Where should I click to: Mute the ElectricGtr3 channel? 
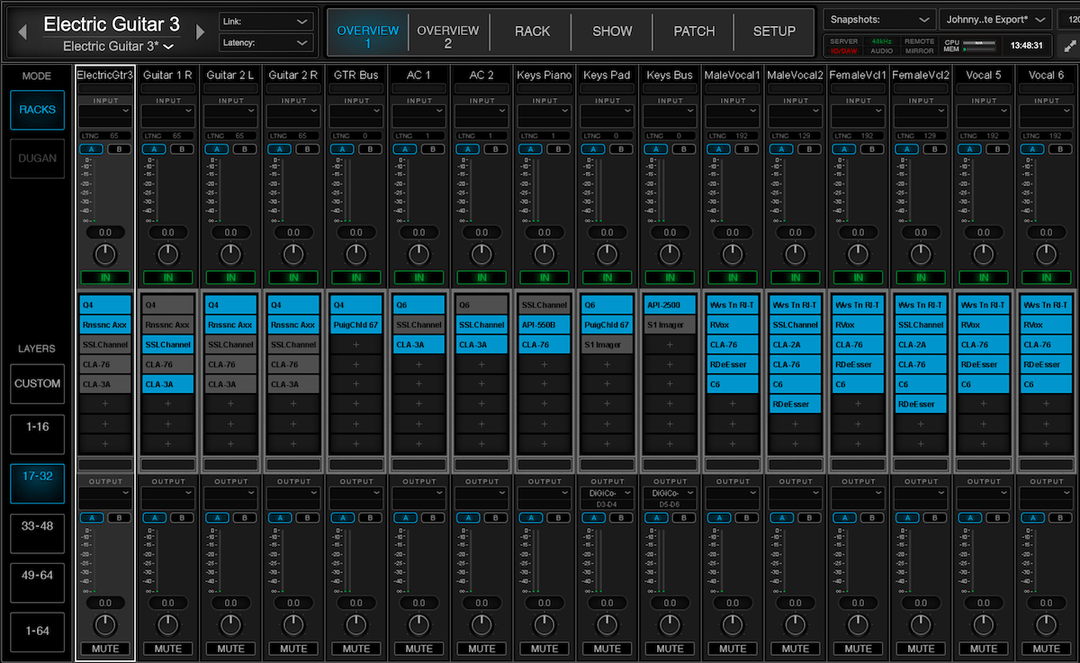pyautogui.click(x=105, y=648)
